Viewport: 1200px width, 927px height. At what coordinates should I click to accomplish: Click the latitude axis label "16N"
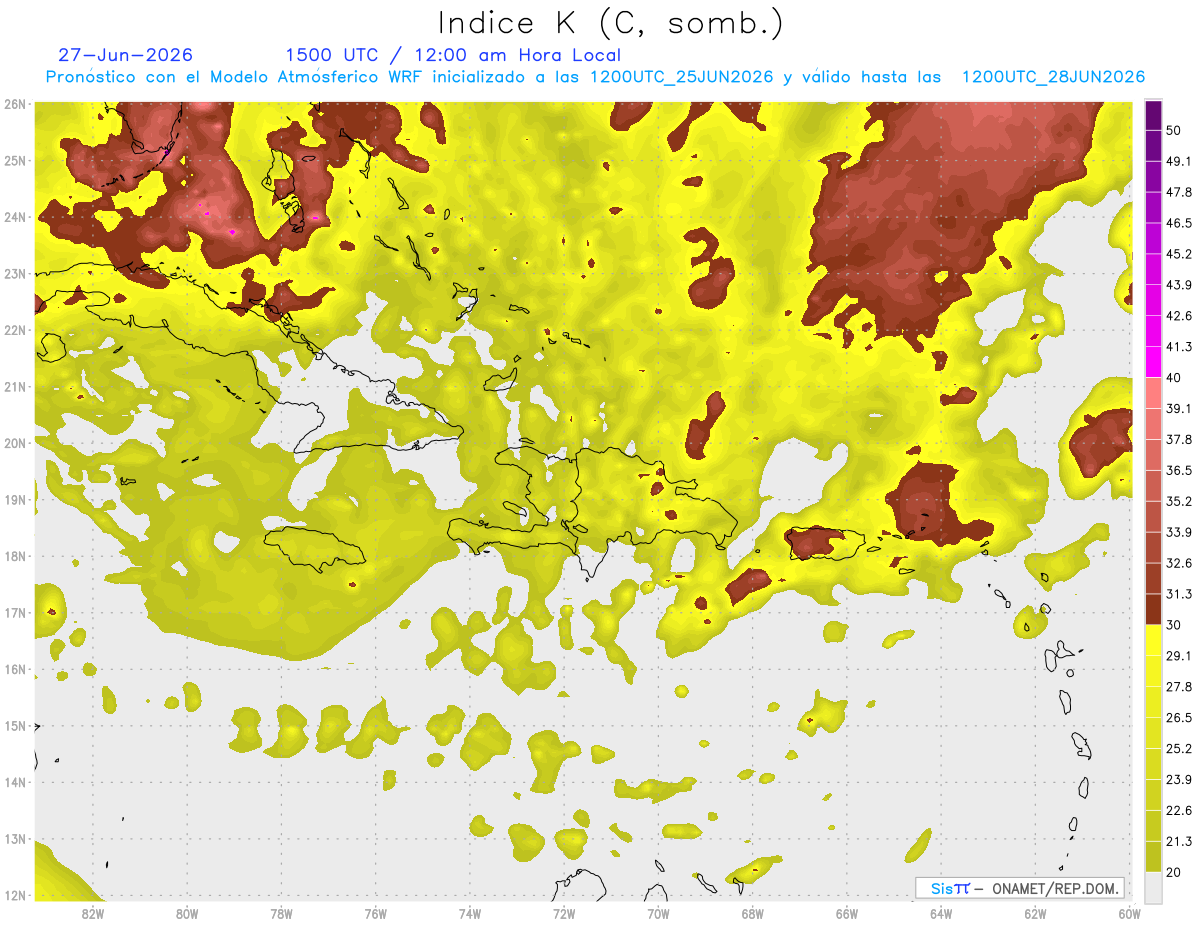pos(16,669)
